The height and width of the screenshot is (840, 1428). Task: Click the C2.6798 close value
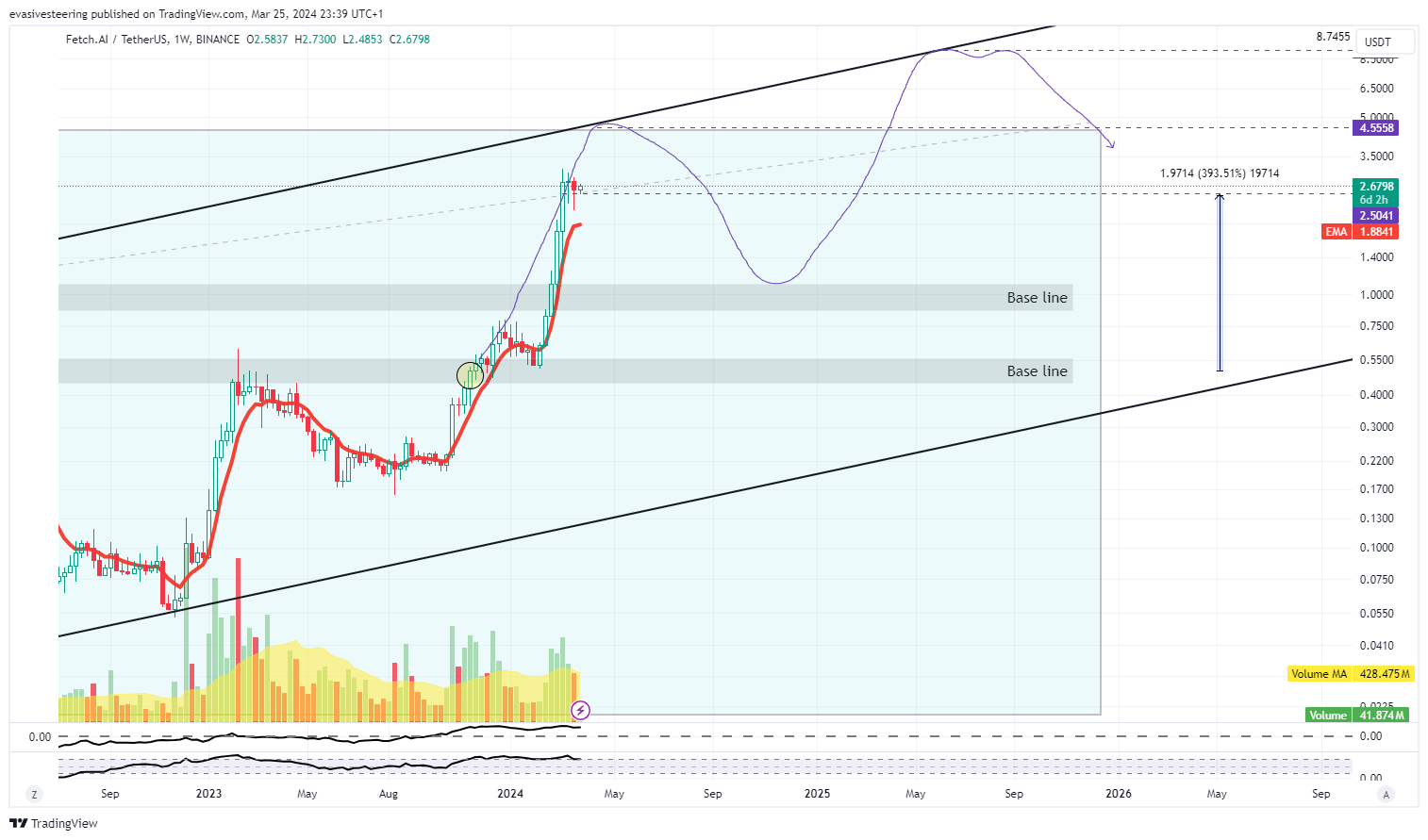tap(409, 40)
